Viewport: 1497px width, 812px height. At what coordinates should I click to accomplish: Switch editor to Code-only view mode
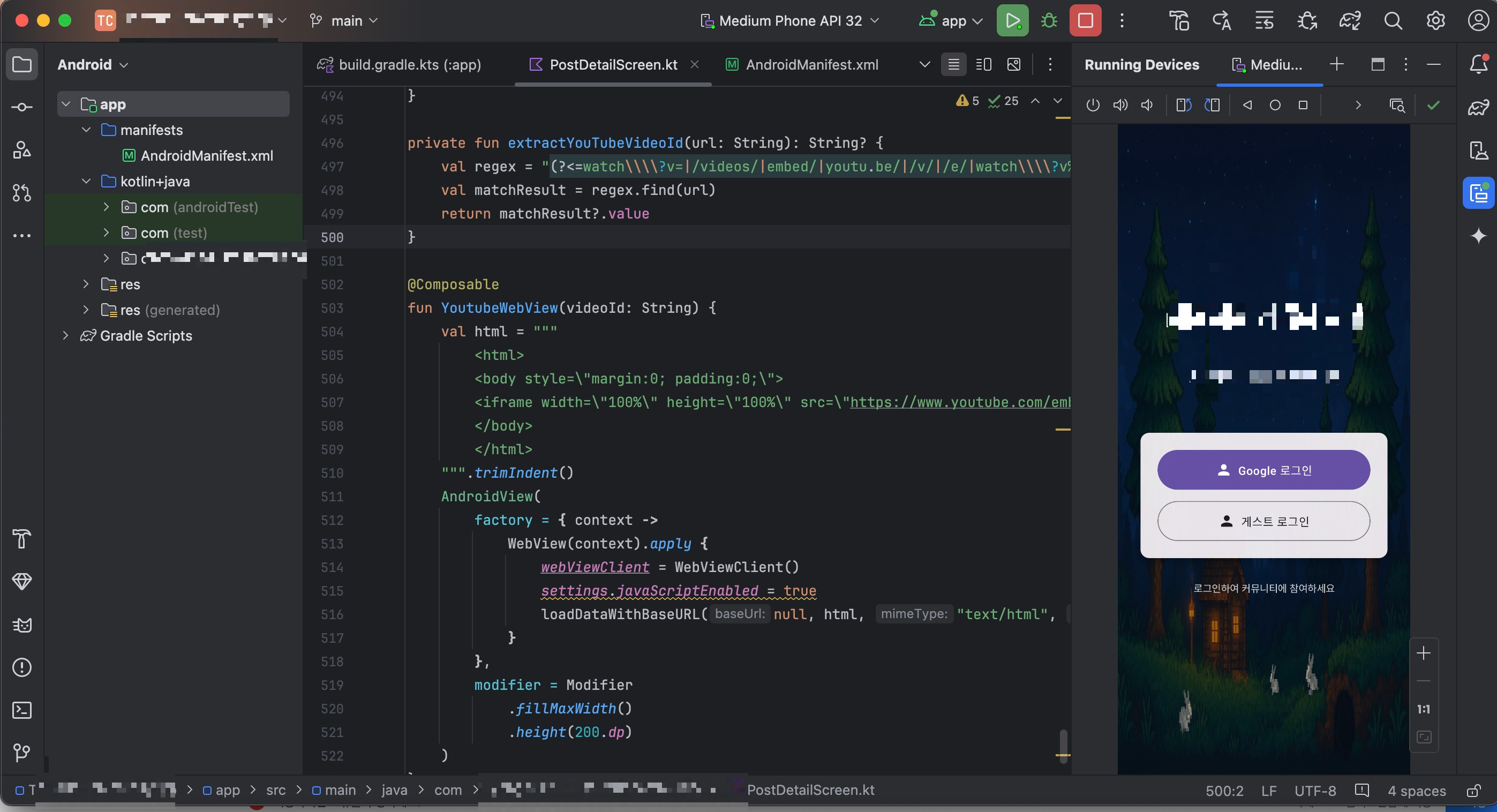pos(954,64)
